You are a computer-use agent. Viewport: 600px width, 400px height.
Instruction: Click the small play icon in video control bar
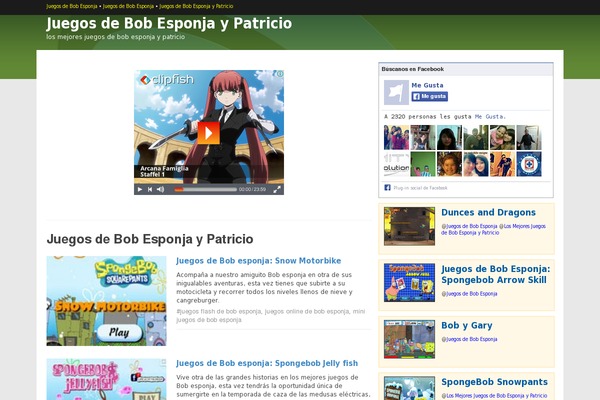click(x=140, y=189)
